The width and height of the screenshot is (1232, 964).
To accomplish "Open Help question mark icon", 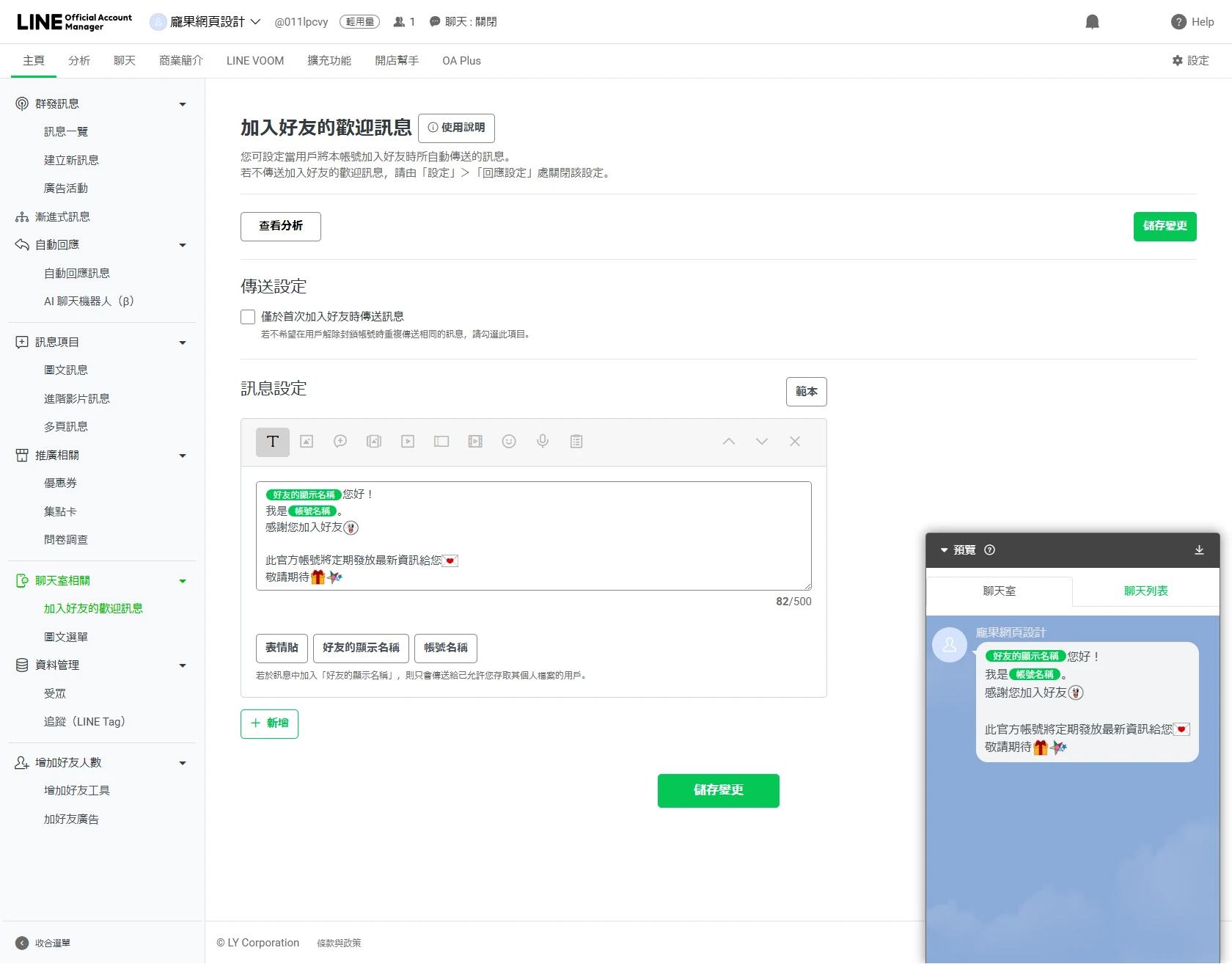I will point(1178,22).
